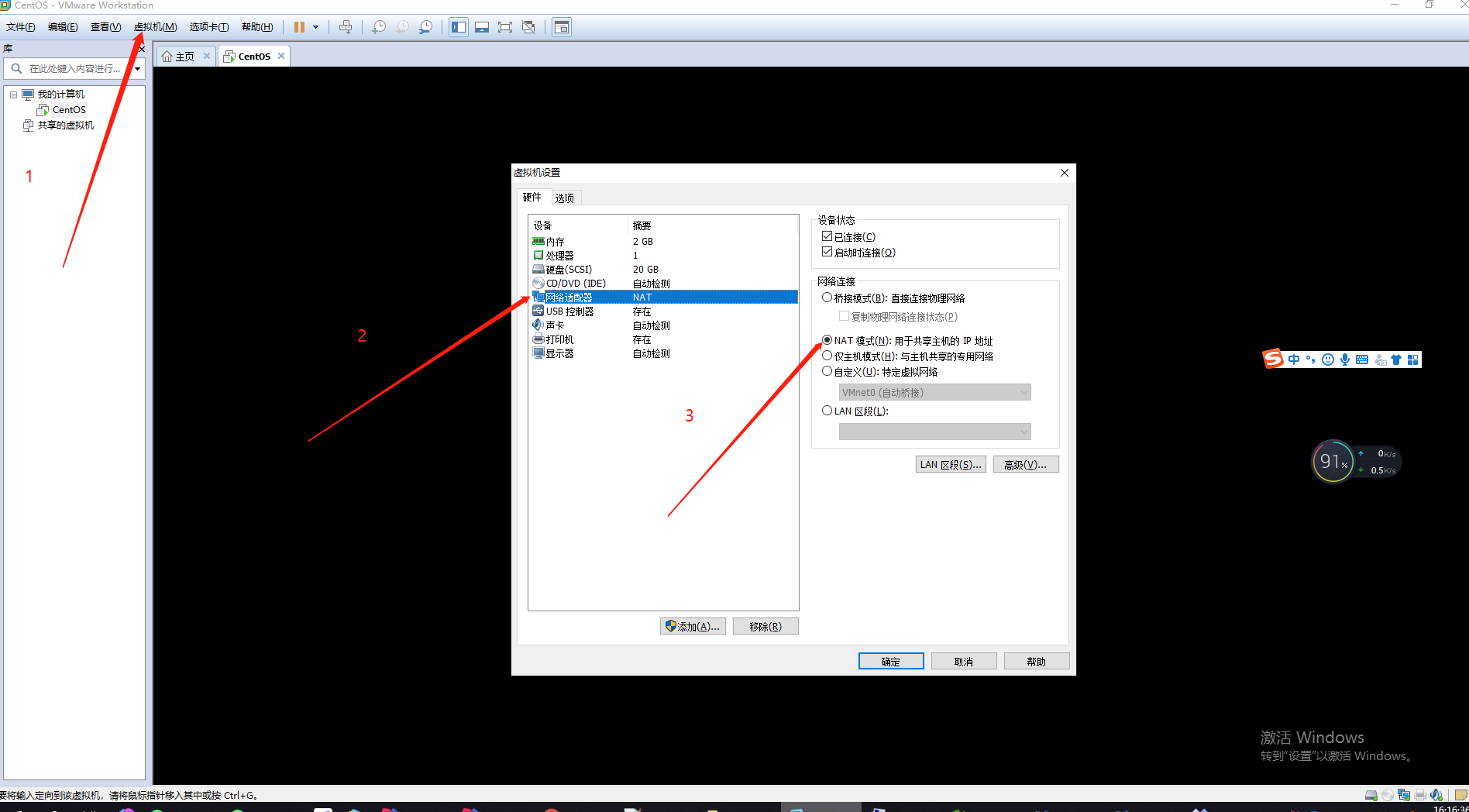Select 自定义(U) radio button
Screen dimensions: 1469x812
coord(827,371)
